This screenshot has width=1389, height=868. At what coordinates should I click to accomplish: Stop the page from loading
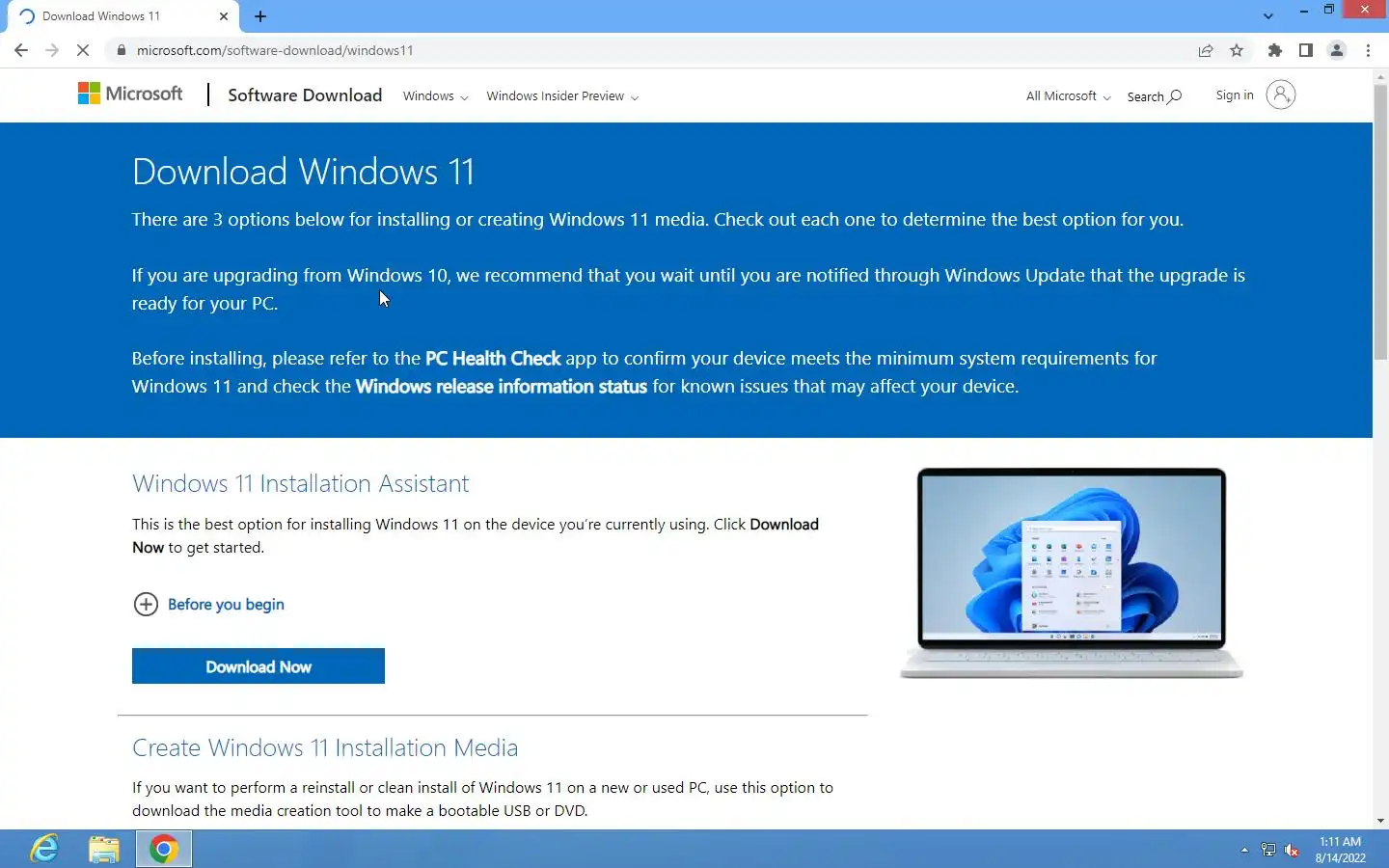tap(83, 50)
